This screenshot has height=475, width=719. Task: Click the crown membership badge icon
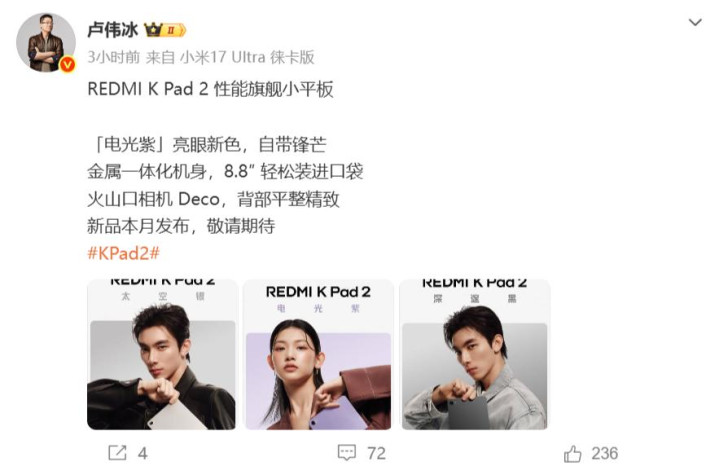[x=153, y=30]
